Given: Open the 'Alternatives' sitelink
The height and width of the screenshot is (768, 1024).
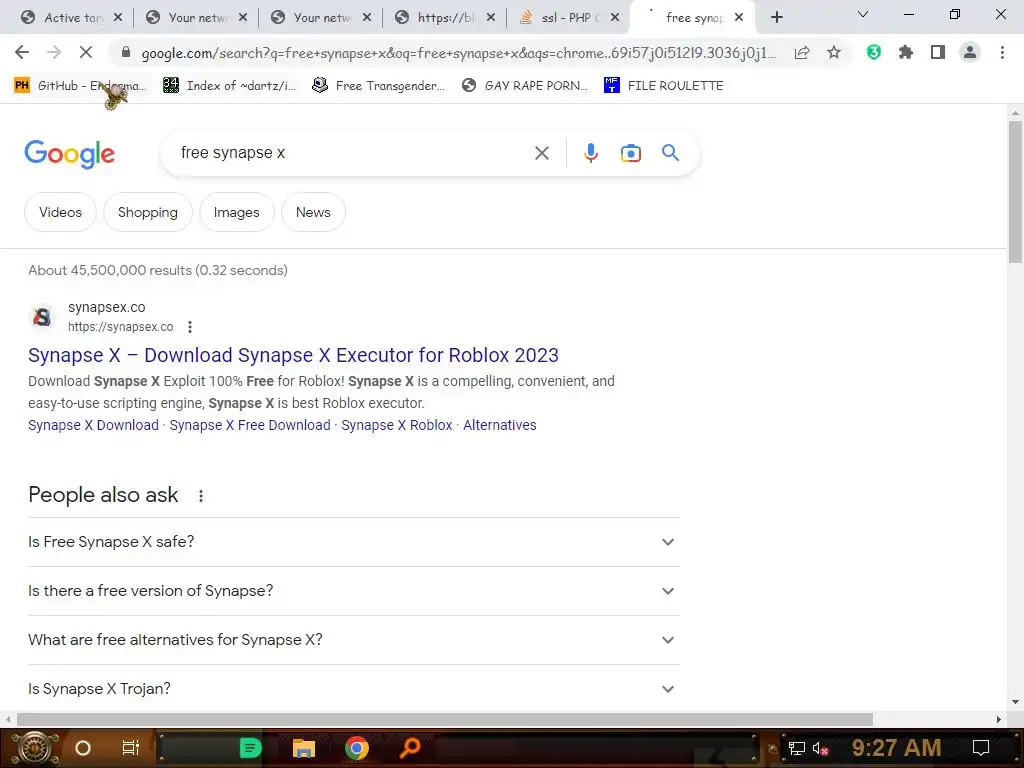Looking at the screenshot, I should point(500,425).
